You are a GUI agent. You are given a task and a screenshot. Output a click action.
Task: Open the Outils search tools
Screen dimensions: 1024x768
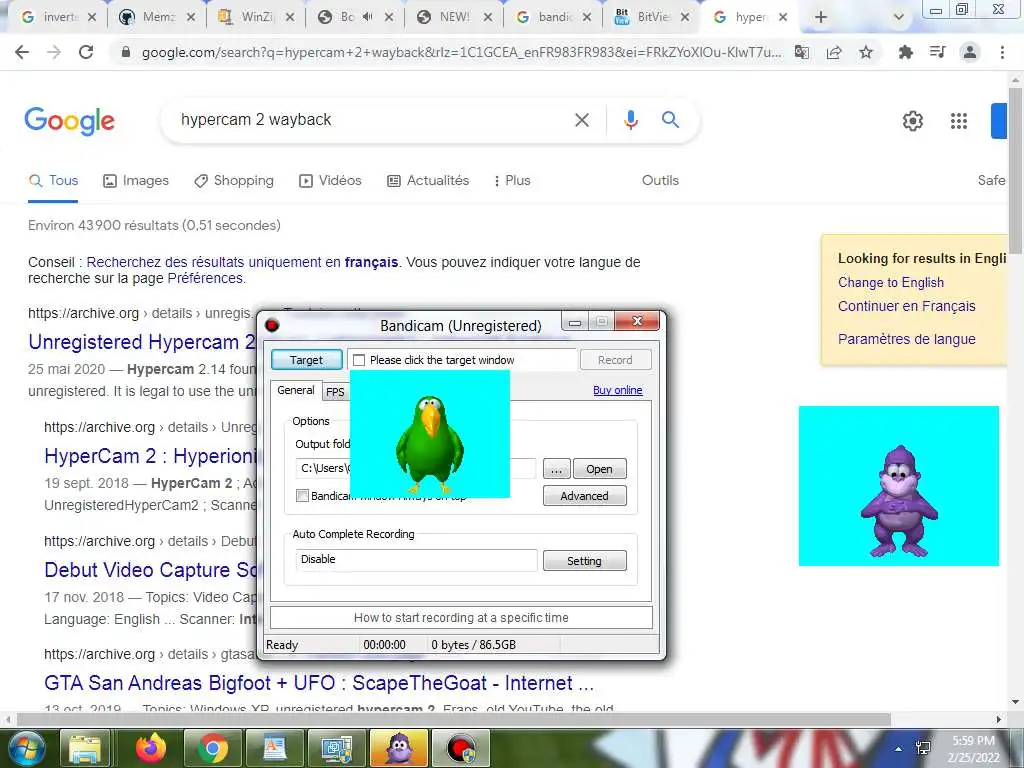[x=660, y=180]
